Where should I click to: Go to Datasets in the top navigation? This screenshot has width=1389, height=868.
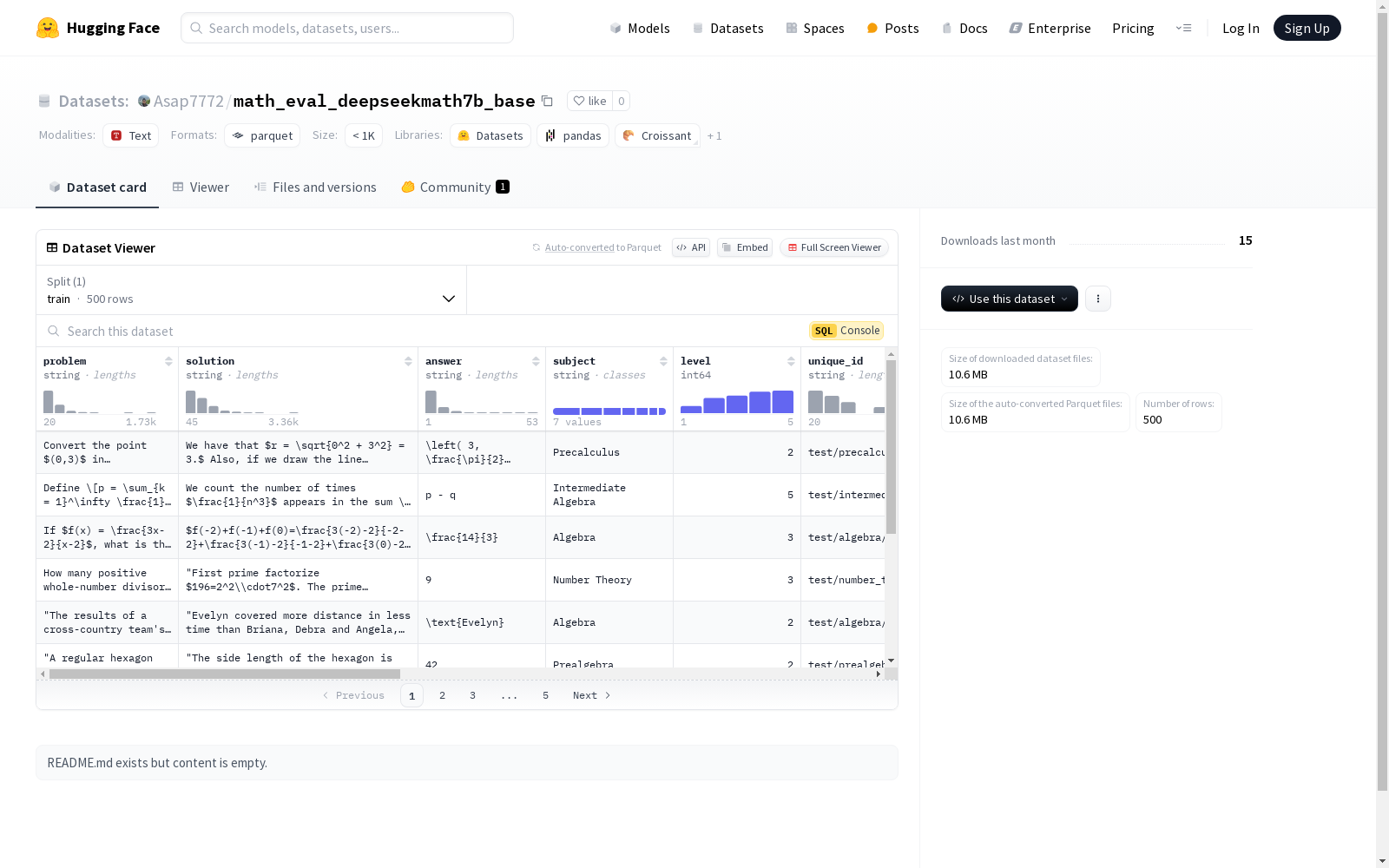pyautogui.click(x=727, y=28)
